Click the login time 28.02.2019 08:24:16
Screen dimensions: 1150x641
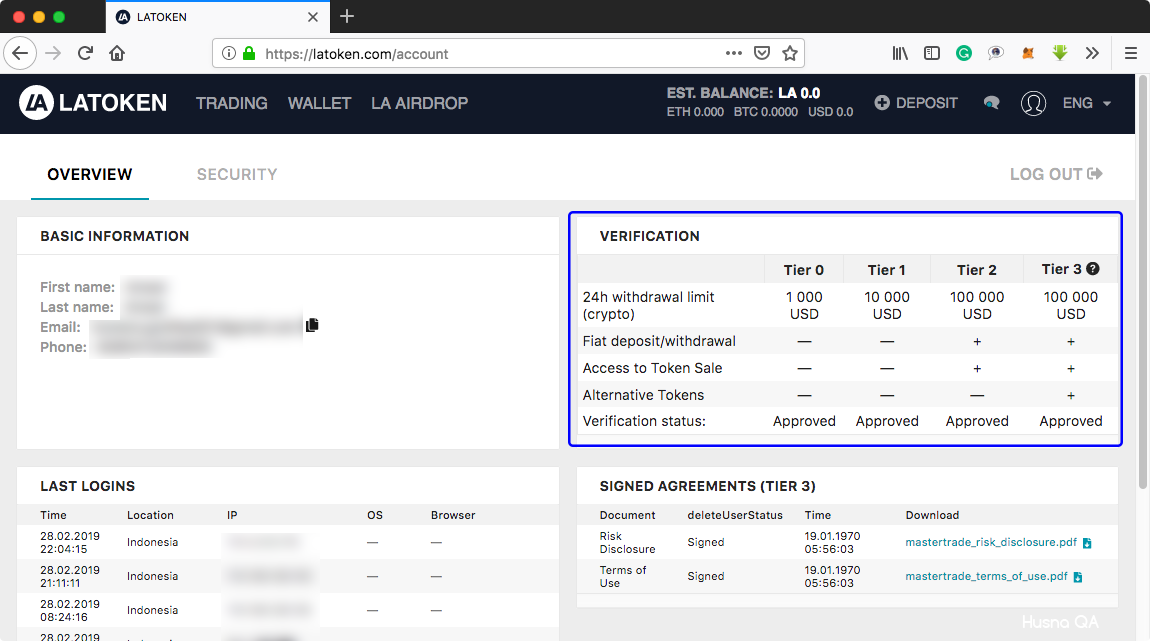tap(70, 610)
